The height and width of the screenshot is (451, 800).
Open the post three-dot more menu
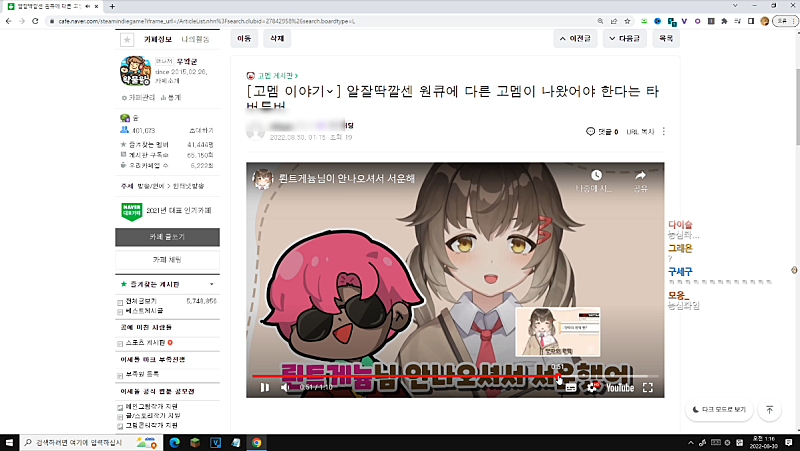coord(663,132)
